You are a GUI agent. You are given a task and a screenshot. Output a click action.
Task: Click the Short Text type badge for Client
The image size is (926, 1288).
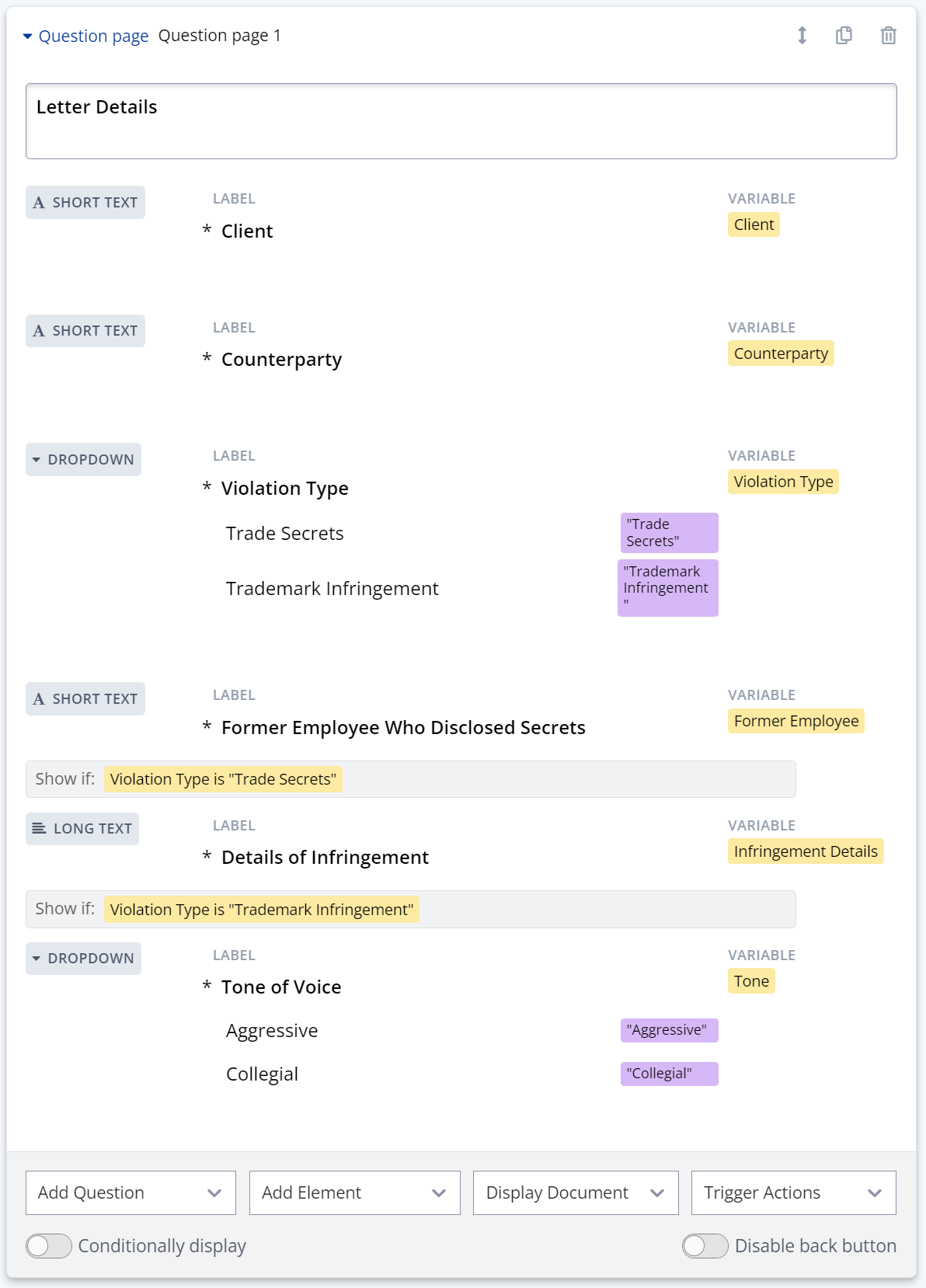tap(85, 203)
